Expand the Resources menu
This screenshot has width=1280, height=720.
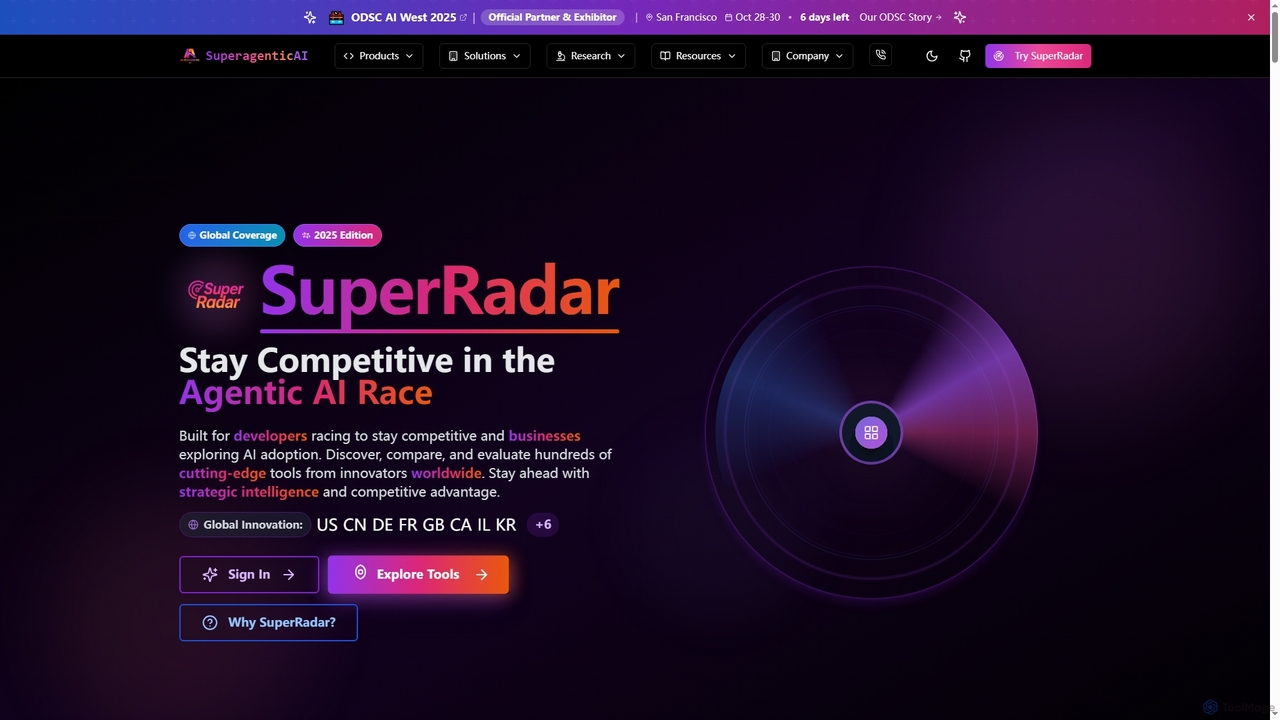(x=698, y=56)
